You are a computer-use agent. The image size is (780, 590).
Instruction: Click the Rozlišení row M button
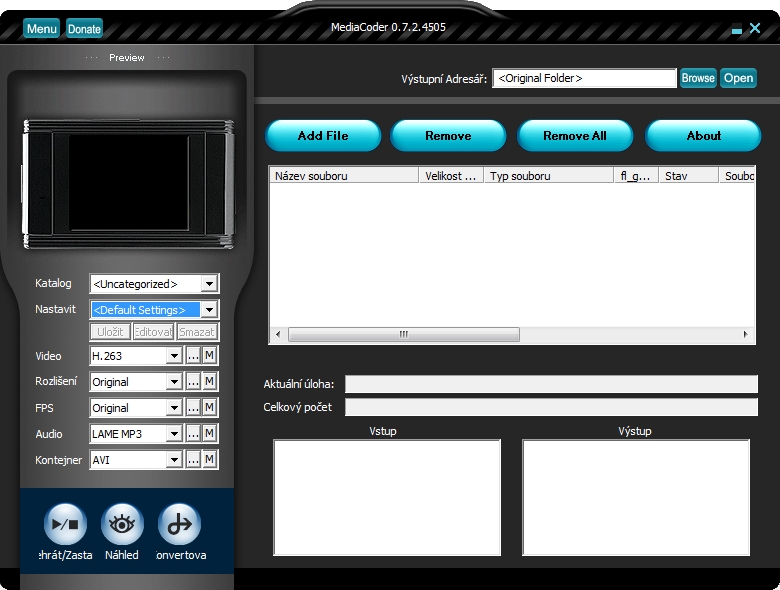209,382
